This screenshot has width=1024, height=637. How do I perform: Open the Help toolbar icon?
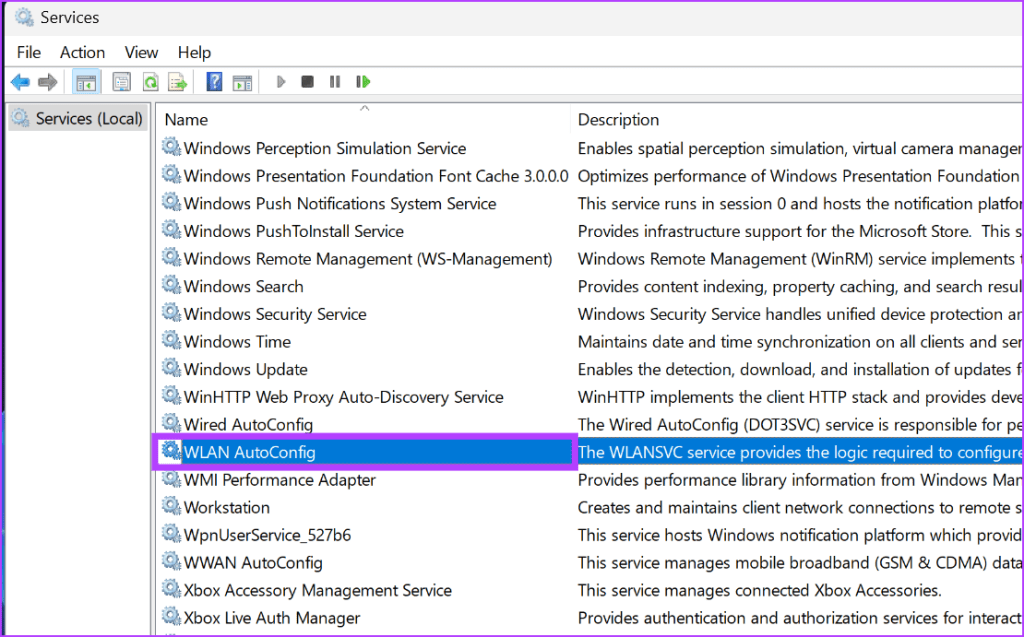tap(214, 82)
